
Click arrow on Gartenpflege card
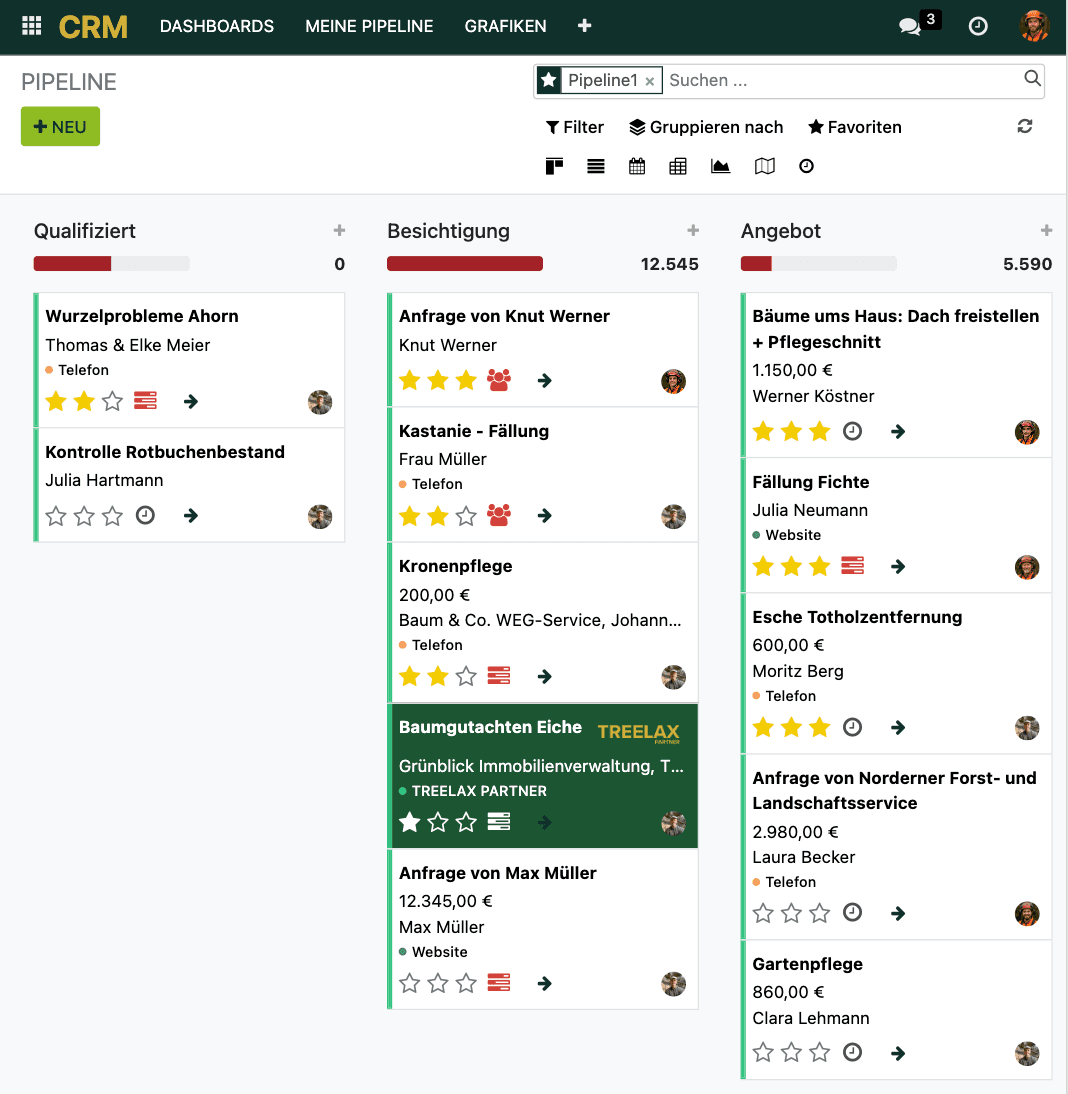(898, 1053)
